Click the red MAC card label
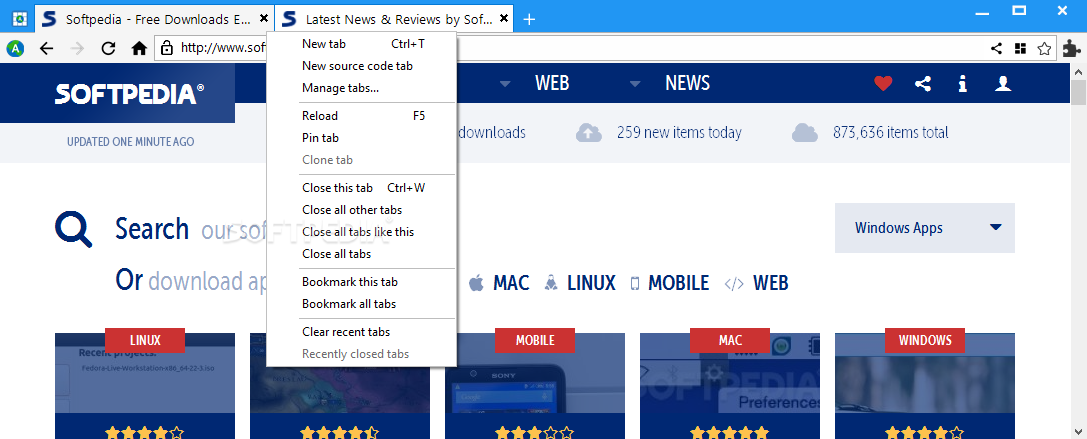 tap(730, 341)
